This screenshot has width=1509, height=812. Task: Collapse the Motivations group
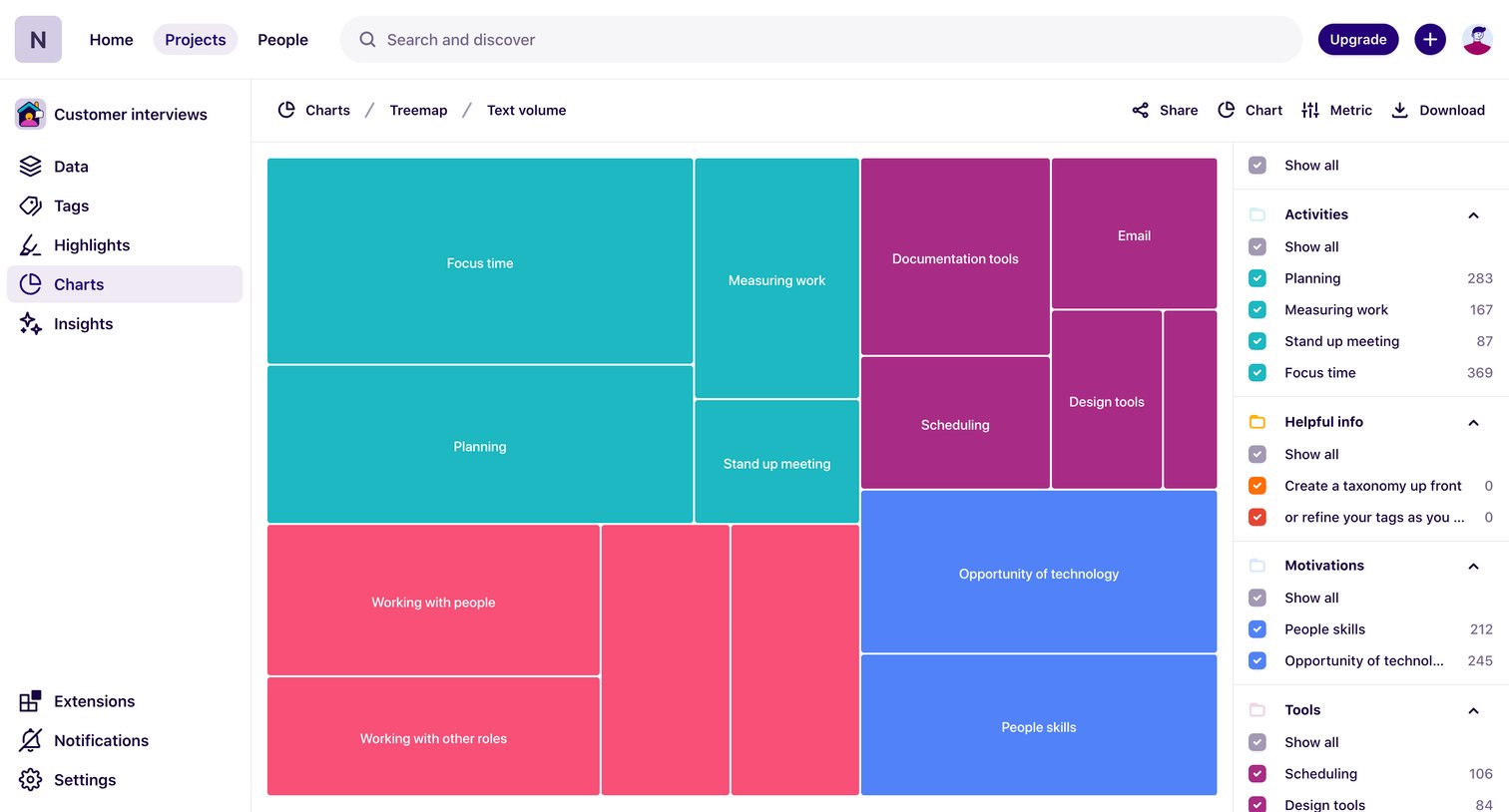coord(1473,567)
